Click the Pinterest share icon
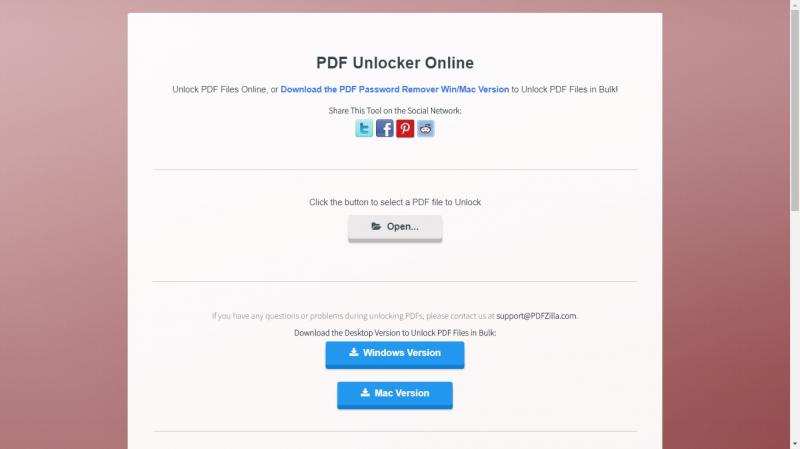The image size is (800, 449). (405, 129)
